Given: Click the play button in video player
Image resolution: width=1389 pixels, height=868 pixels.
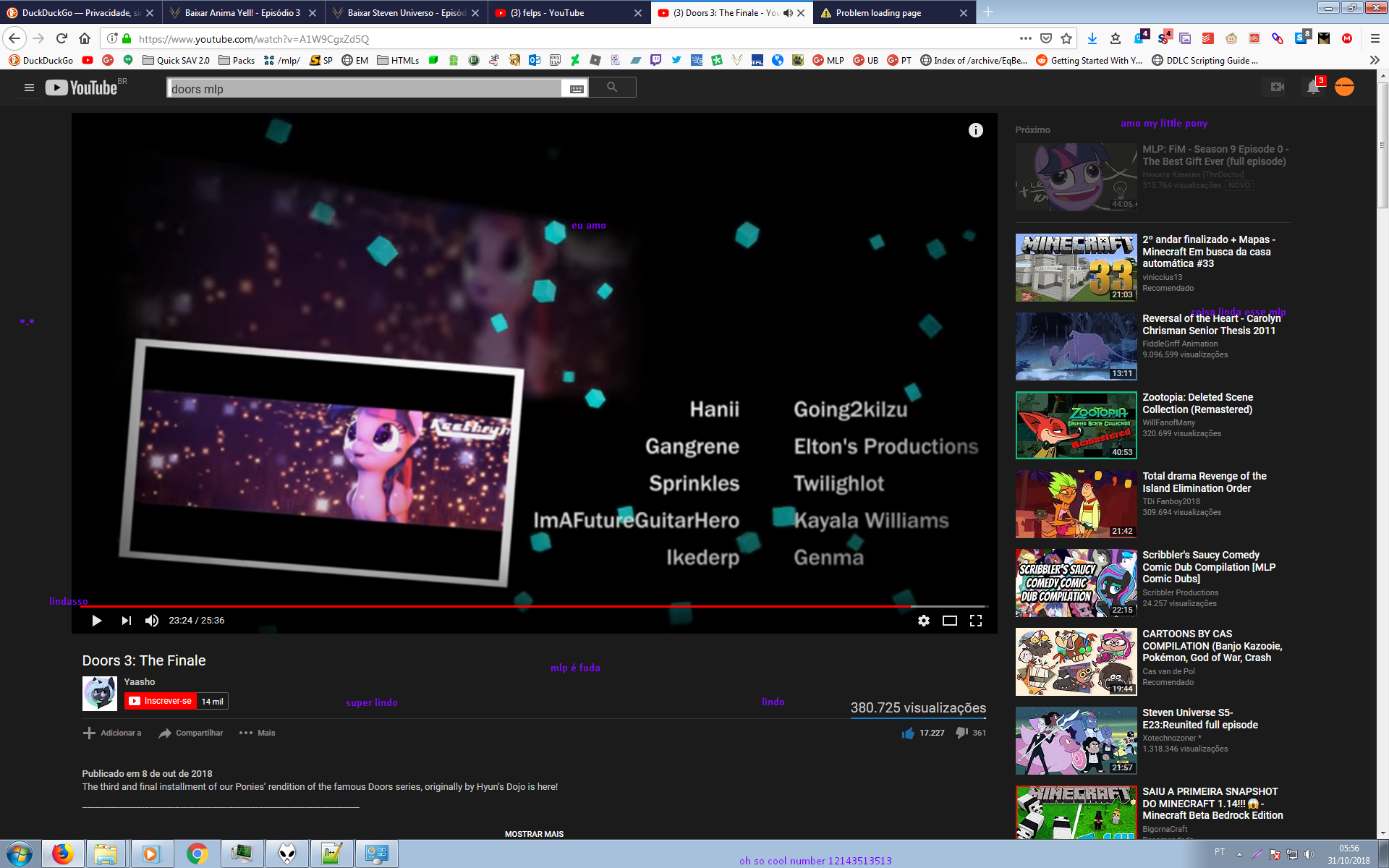Looking at the screenshot, I should point(96,621).
